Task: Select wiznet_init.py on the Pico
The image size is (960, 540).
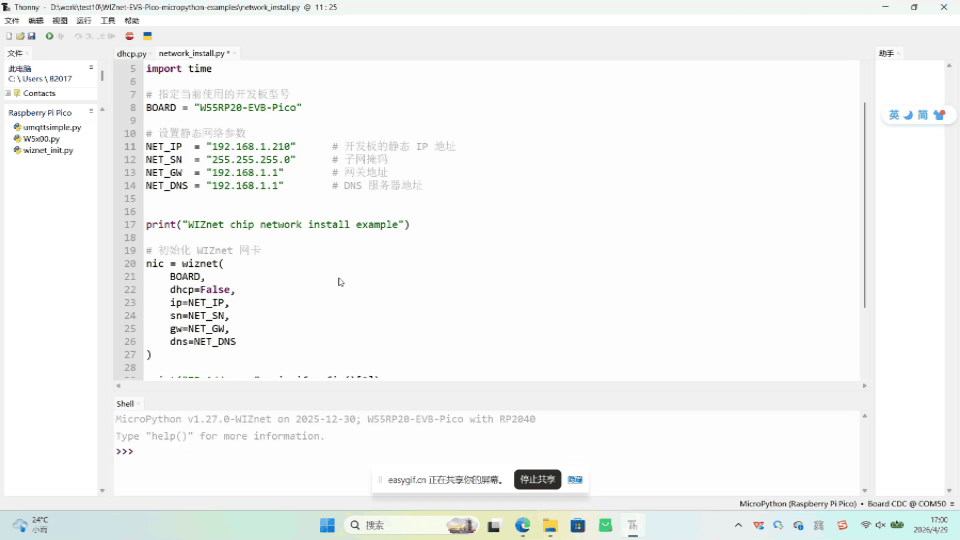Action: [48, 150]
